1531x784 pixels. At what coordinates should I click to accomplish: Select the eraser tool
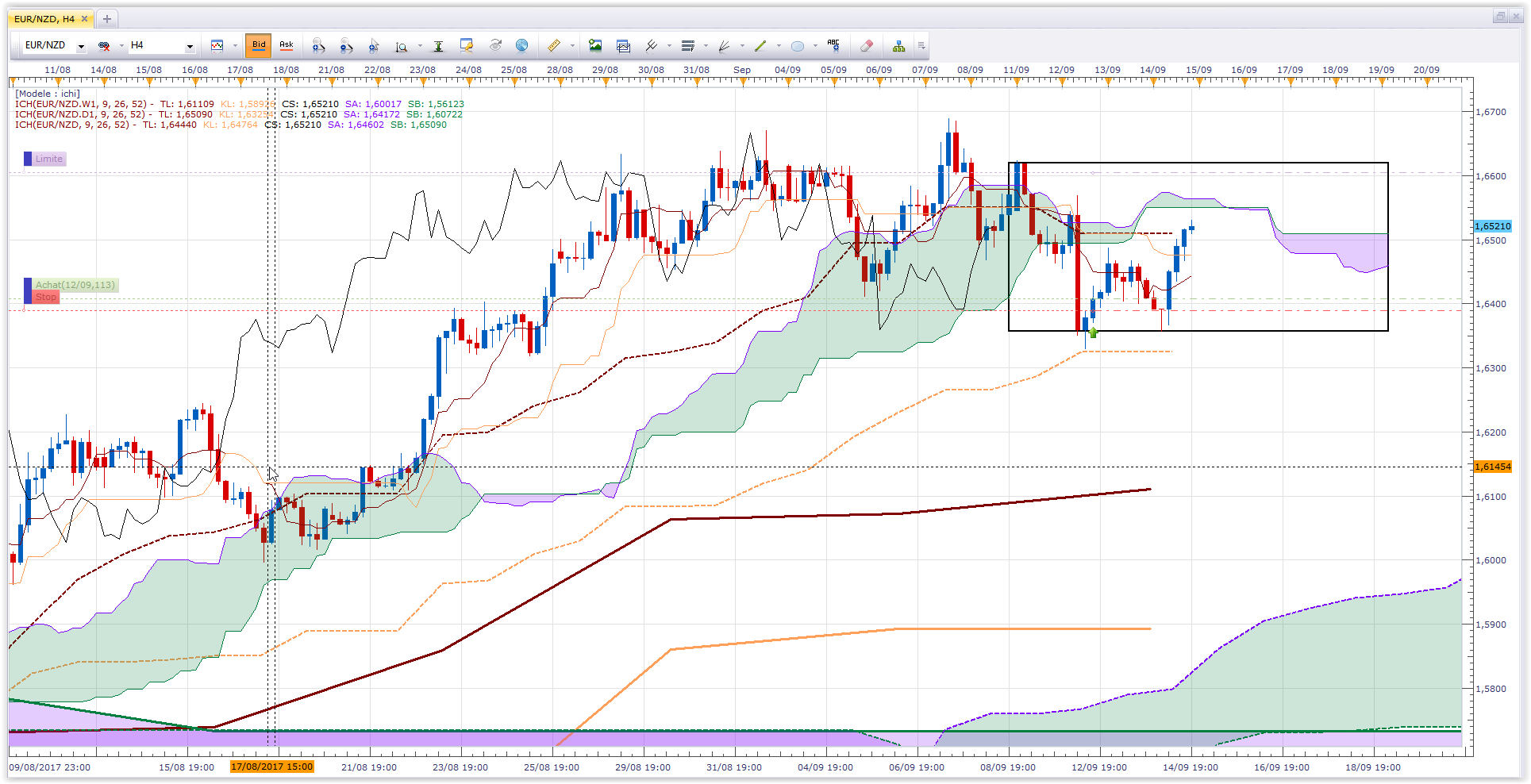pos(867,46)
